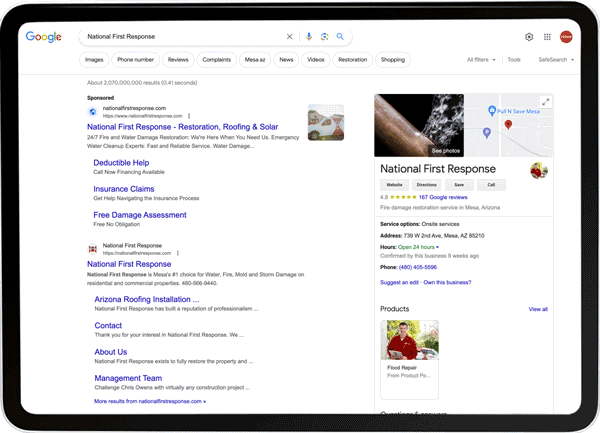Screen dimensions: 600x433
Task: Expand the map with the arrows icon
Action: tap(546, 102)
